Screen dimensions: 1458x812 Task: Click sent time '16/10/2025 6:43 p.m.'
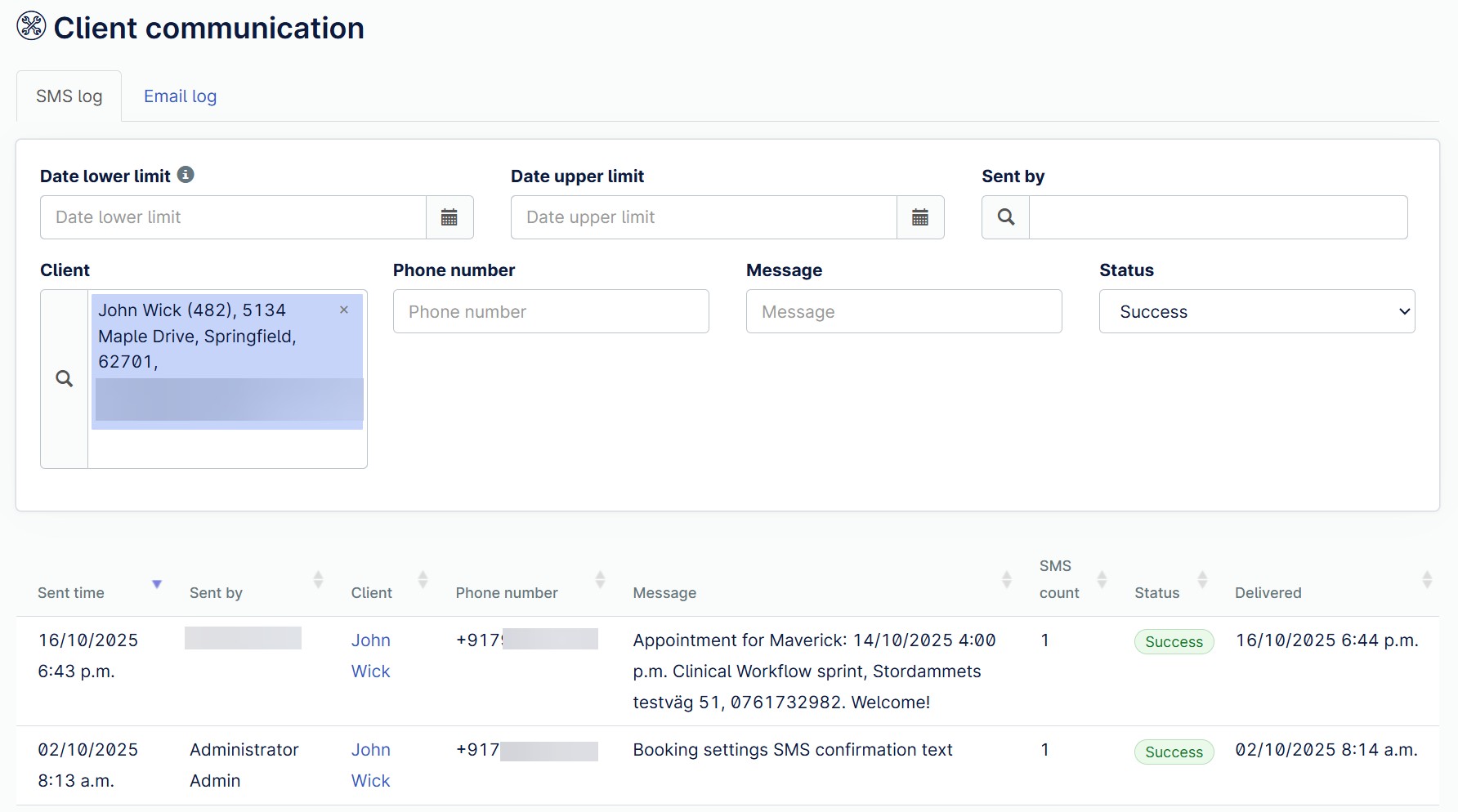[87, 656]
